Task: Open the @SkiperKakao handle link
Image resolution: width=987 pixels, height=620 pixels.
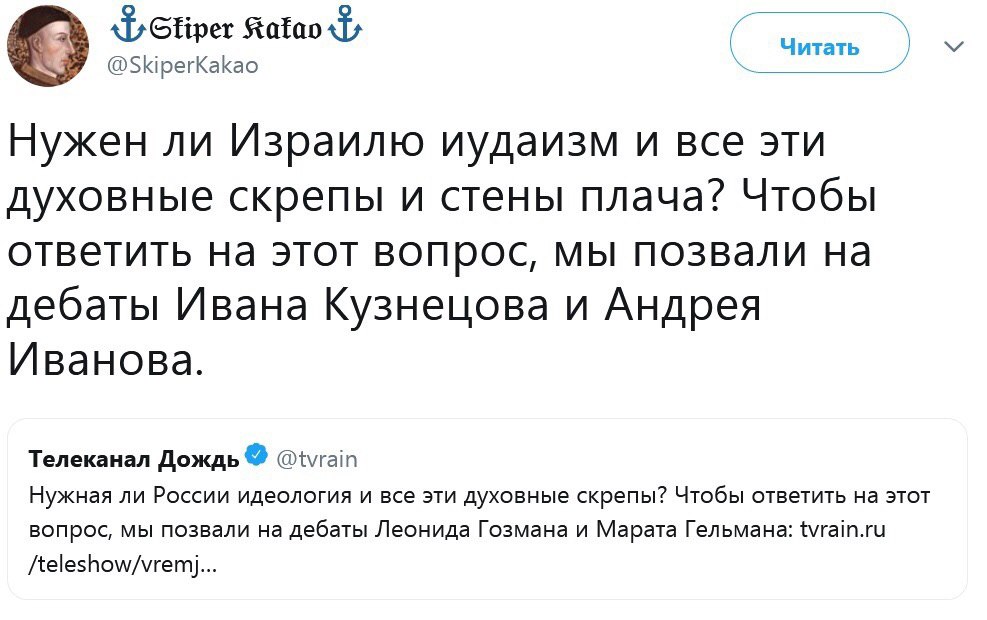Action: pyautogui.click(x=181, y=66)
